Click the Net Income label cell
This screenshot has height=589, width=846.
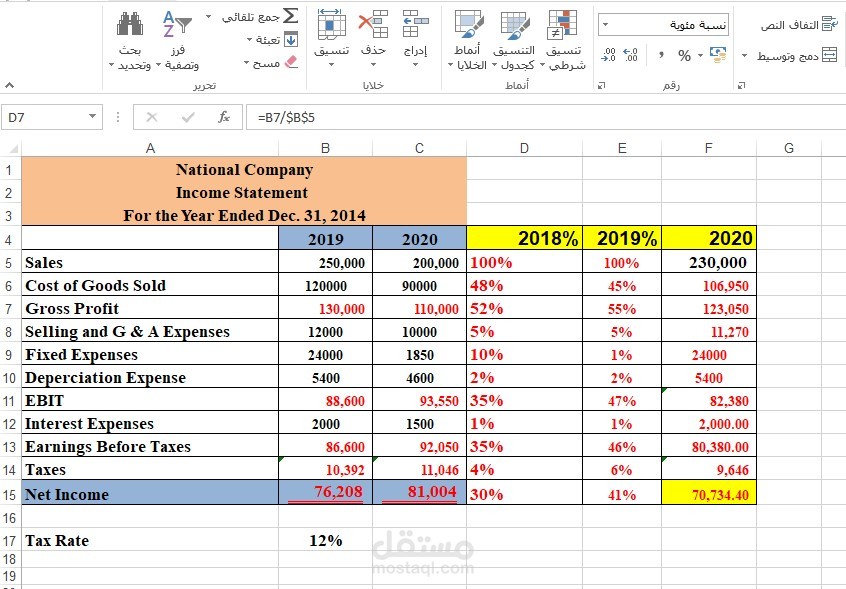pyautogui.click(x=150, y=494)
